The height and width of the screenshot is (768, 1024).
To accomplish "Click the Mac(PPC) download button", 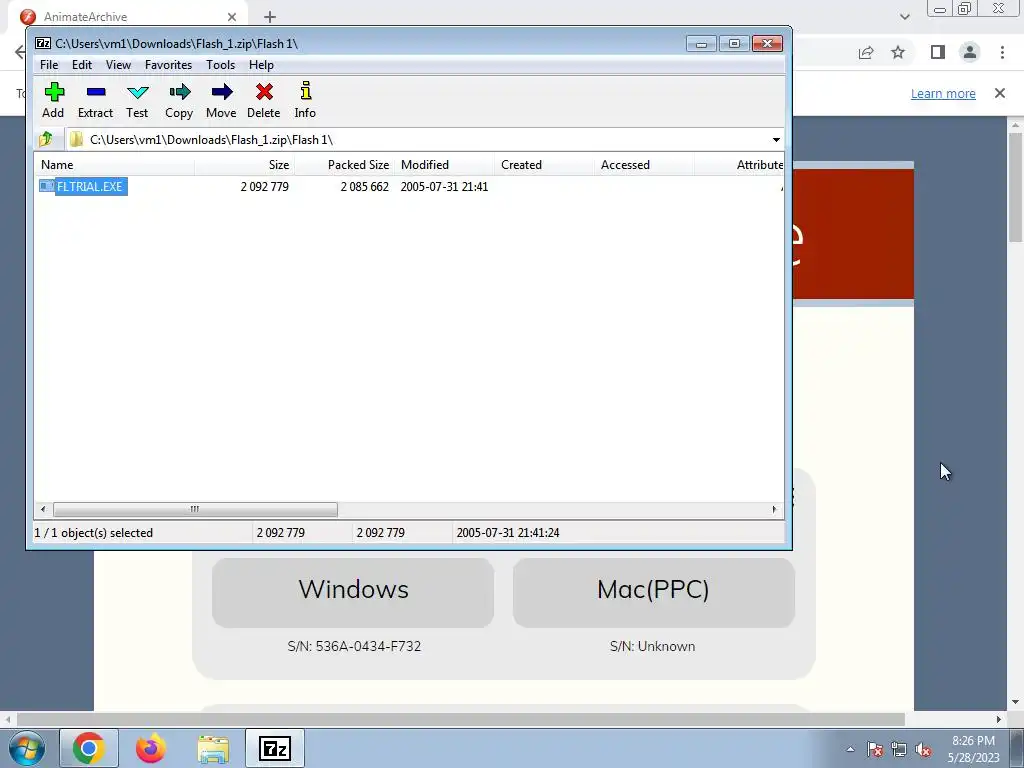I will [x=653, y=592].
